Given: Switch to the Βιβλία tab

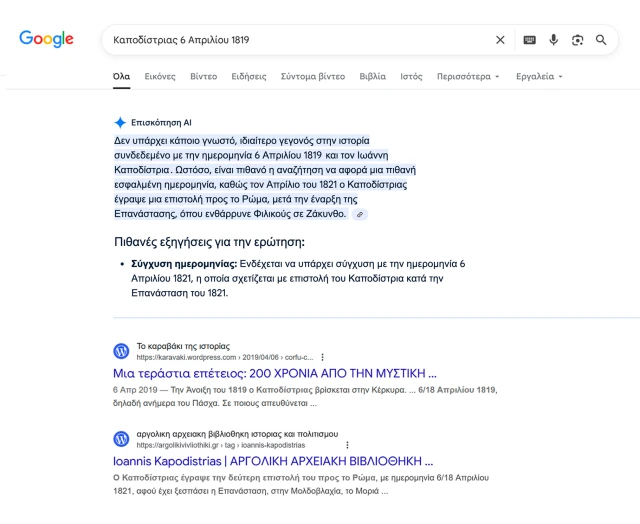Looking at the screenshot, I should [x=373, y=77].
